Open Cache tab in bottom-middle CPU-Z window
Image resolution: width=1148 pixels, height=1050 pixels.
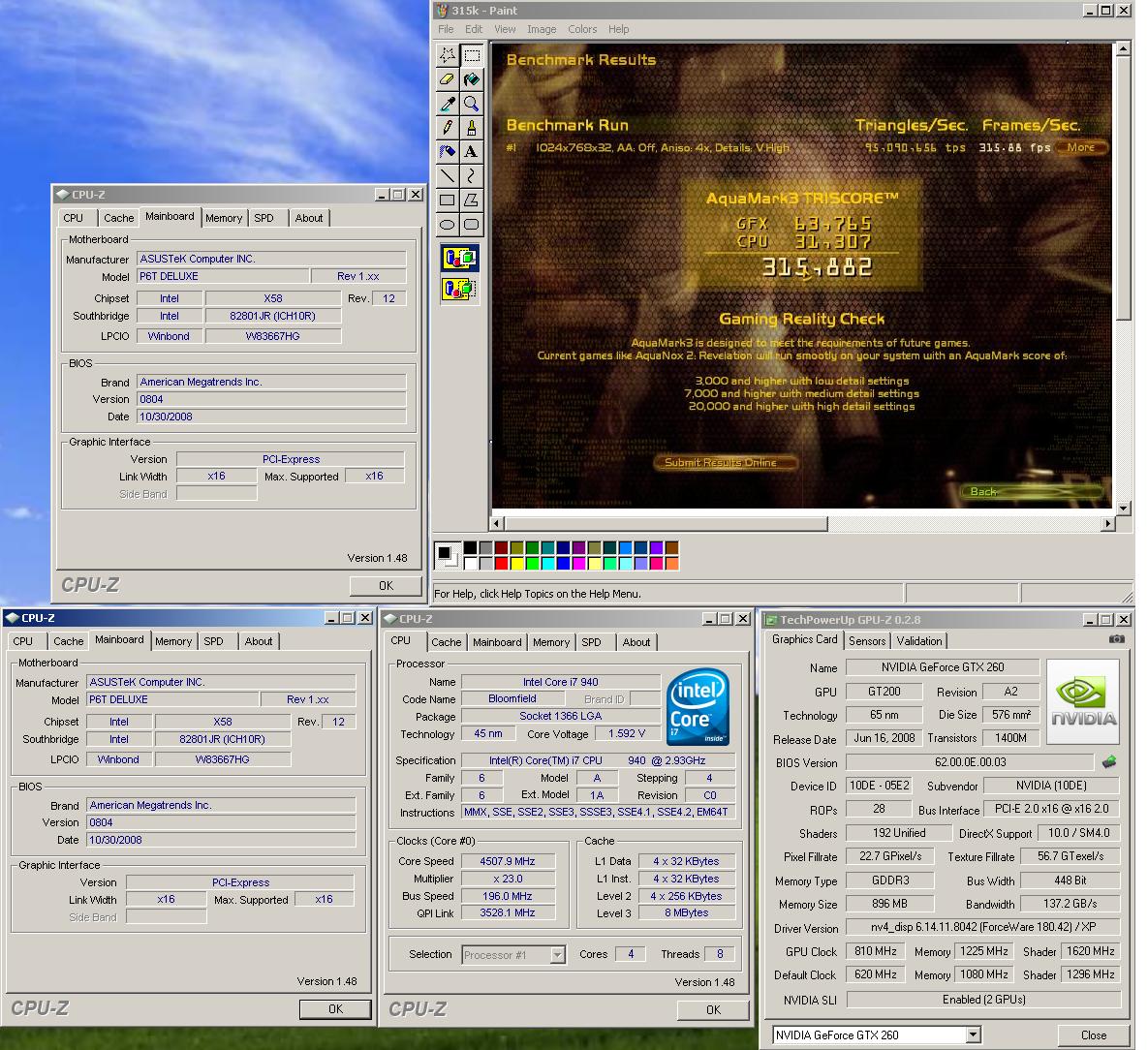click(x=446, y=642)
